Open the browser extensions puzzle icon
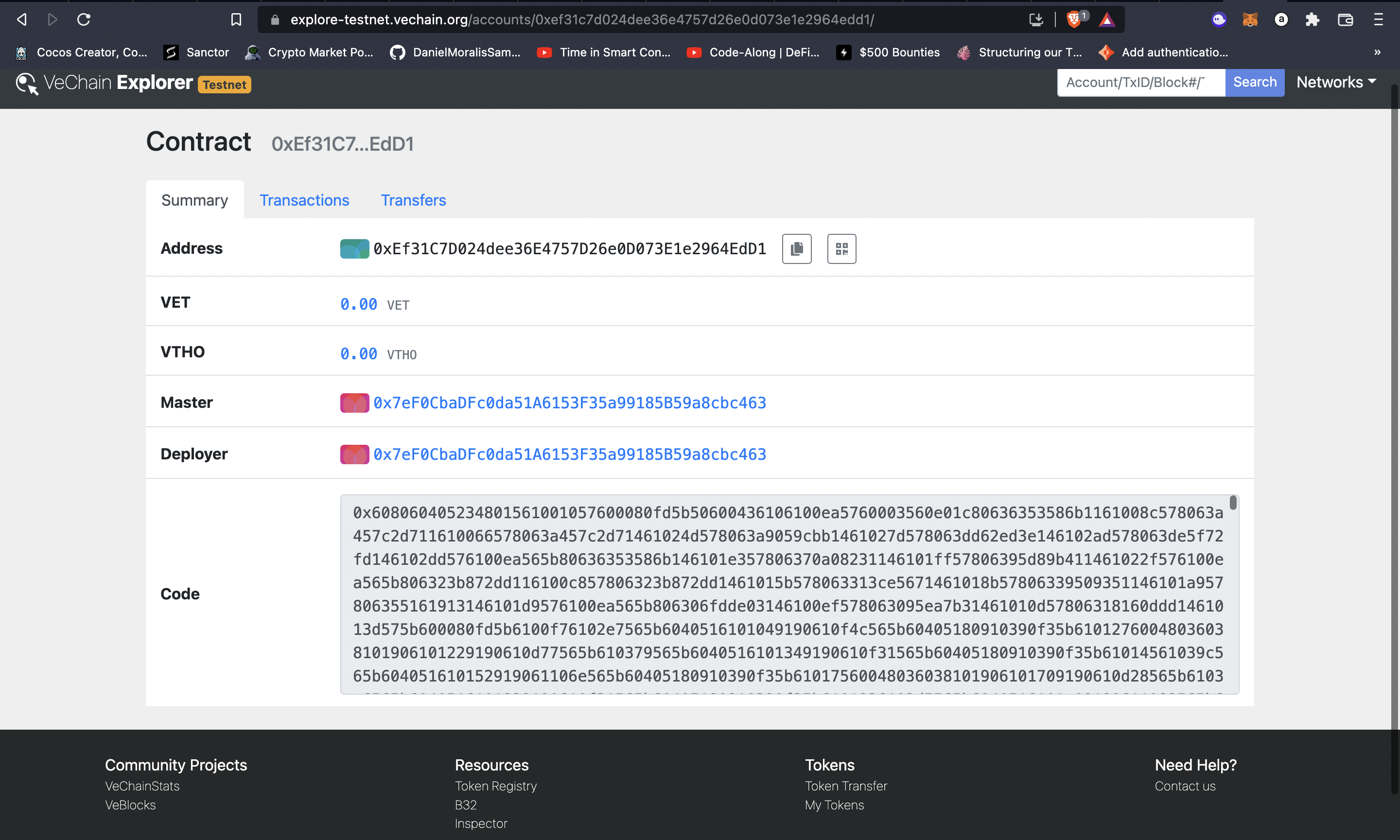This screenshot has width=1400, height=840. click(1312, 20)
